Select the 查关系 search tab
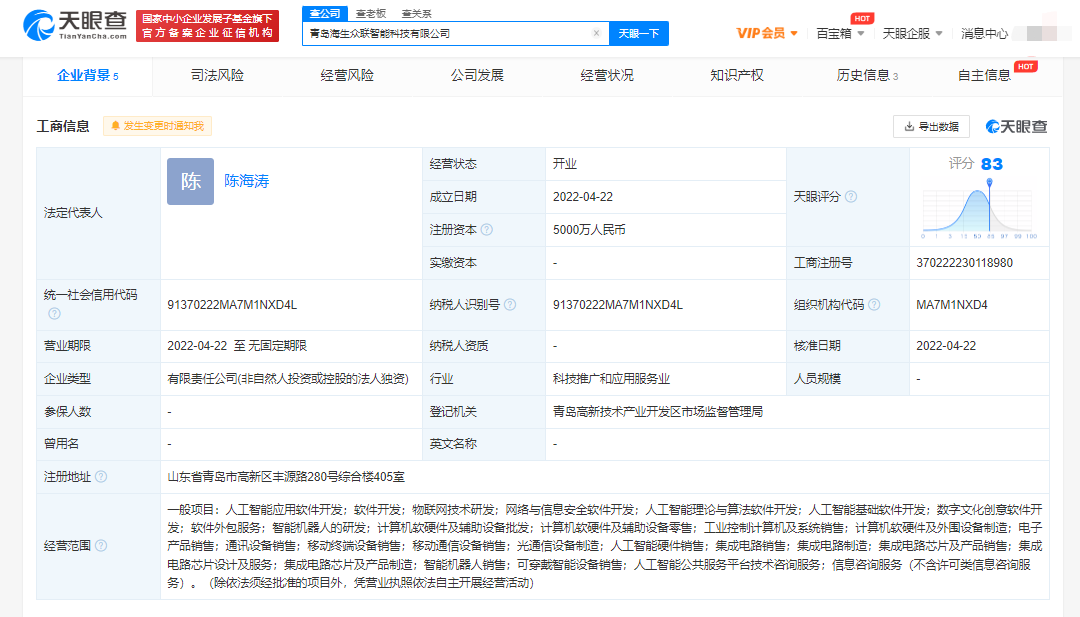1080x617 pixels. coord(417,13)
